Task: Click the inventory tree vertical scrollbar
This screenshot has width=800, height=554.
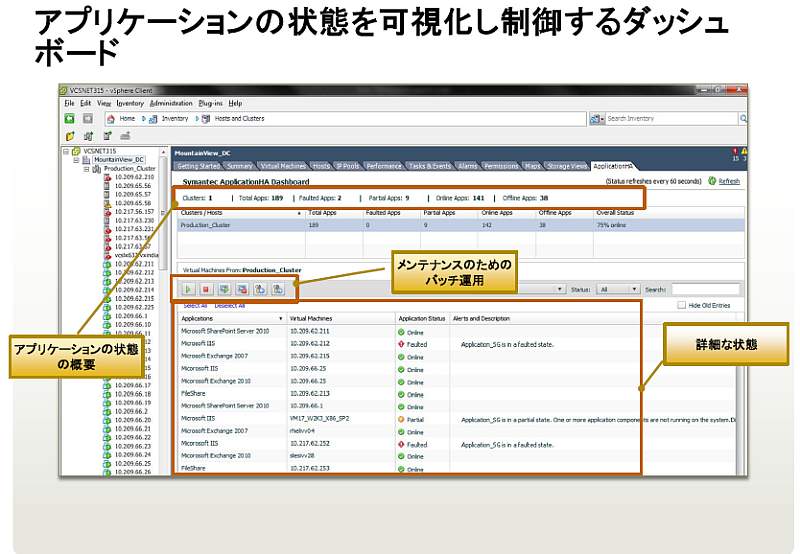Action: coord(163,214)
